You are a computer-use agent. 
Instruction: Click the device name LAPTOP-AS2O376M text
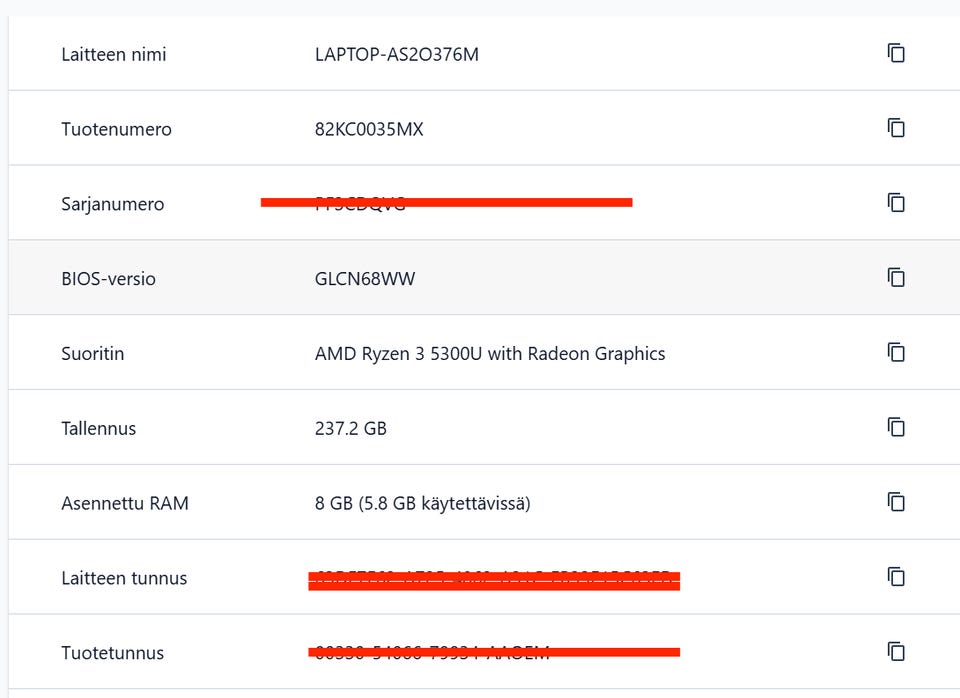click(396, 54)
